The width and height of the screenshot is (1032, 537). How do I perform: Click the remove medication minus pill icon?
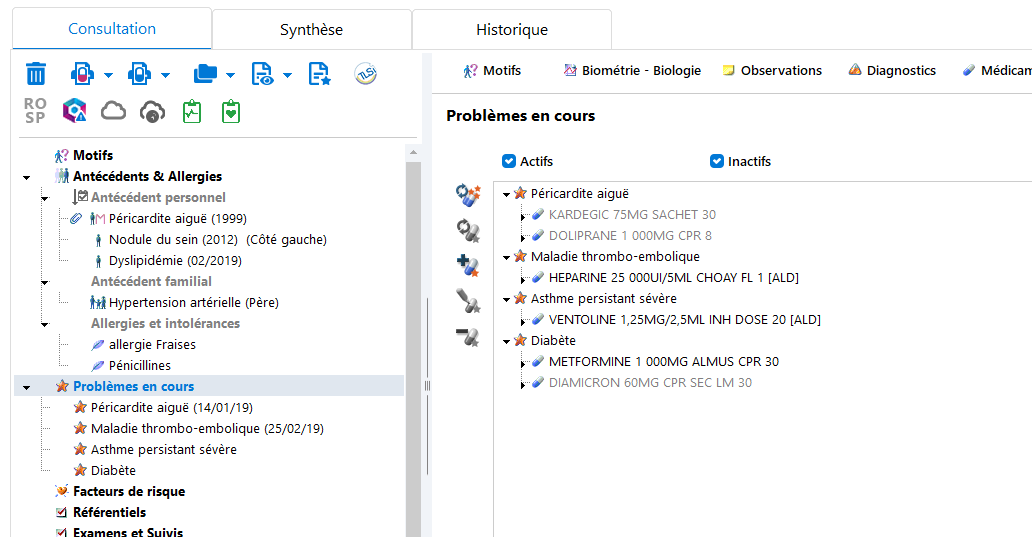[467, 337]
